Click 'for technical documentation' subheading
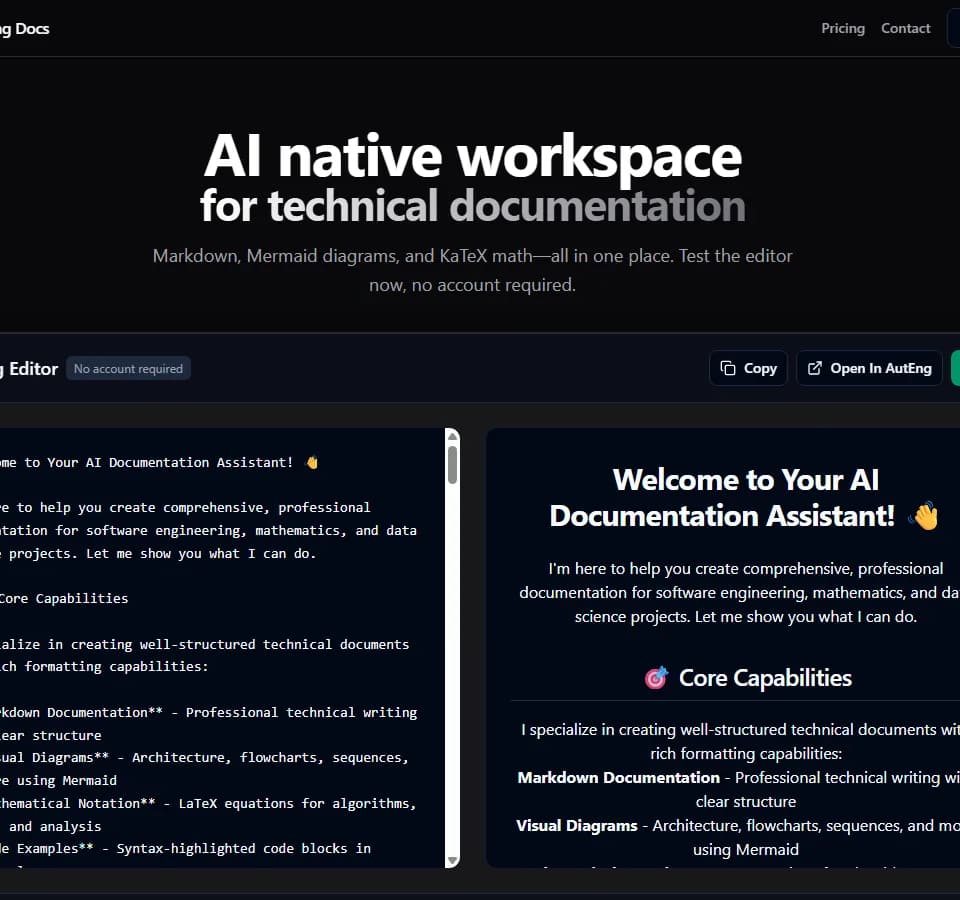 pos(473,205)
